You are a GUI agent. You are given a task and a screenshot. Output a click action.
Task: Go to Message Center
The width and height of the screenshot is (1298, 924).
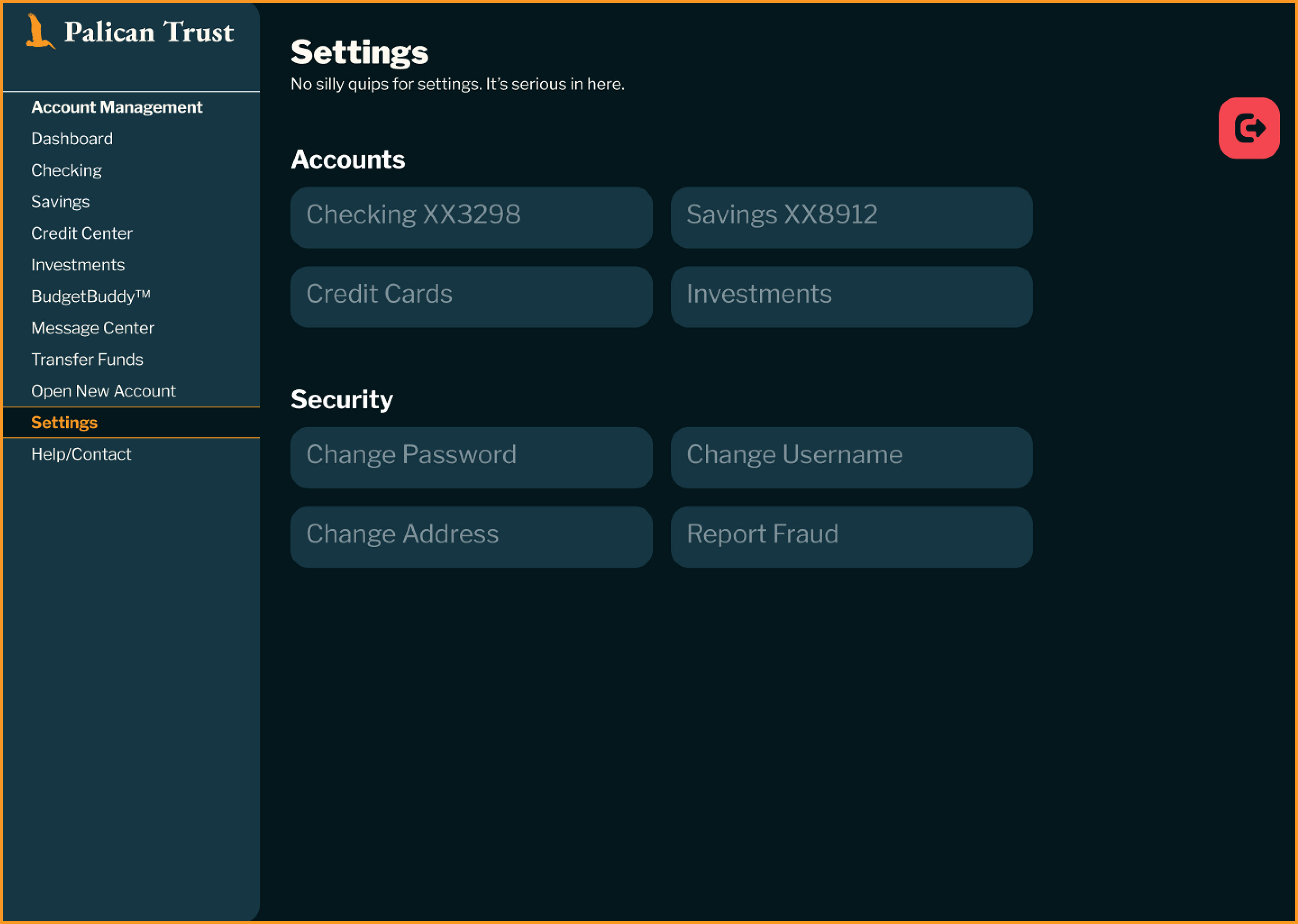(93, 328)
